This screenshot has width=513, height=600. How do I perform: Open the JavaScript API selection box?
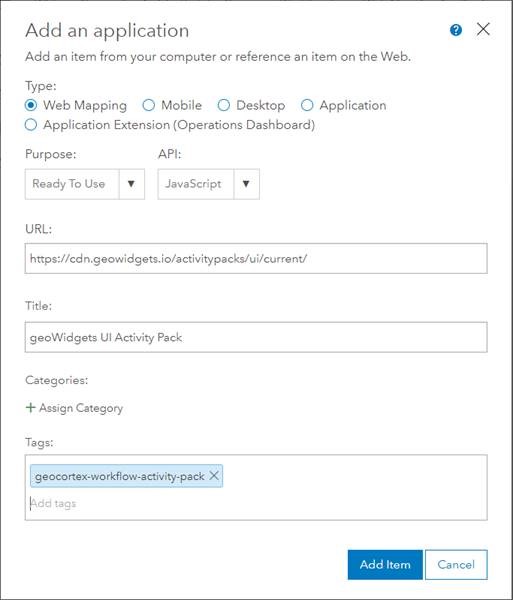208,184
